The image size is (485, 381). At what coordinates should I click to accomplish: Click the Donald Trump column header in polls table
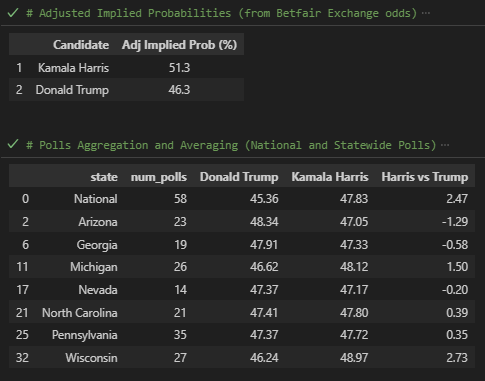click(x=239, y=177)
